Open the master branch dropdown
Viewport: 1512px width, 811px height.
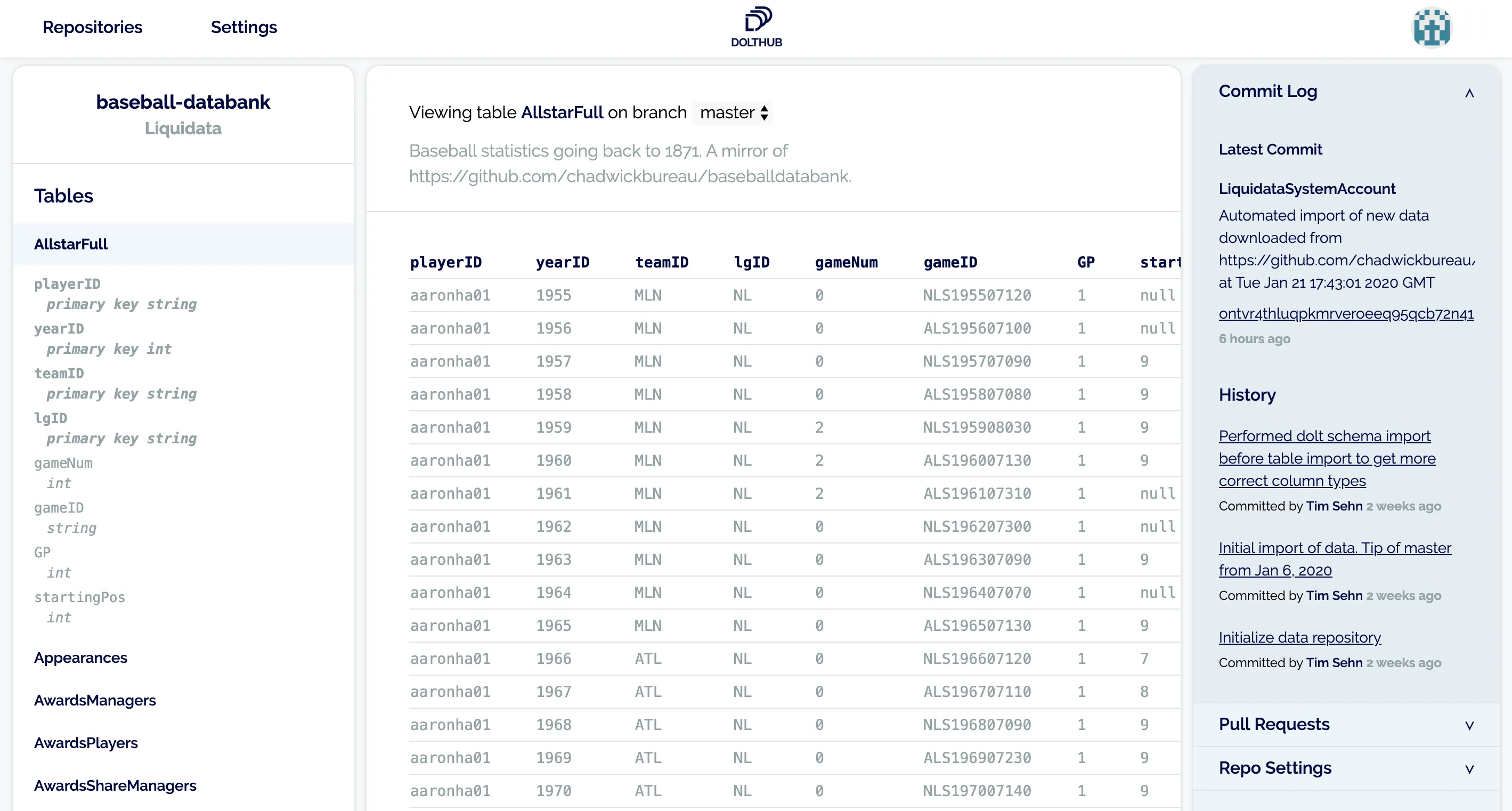[x=731, y=113]
